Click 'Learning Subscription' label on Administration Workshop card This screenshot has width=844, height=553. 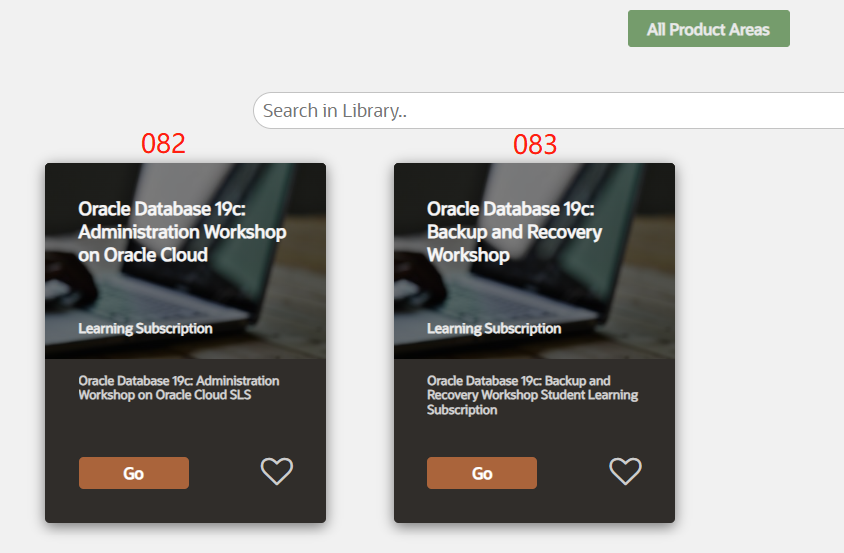(x=145, y=328)
